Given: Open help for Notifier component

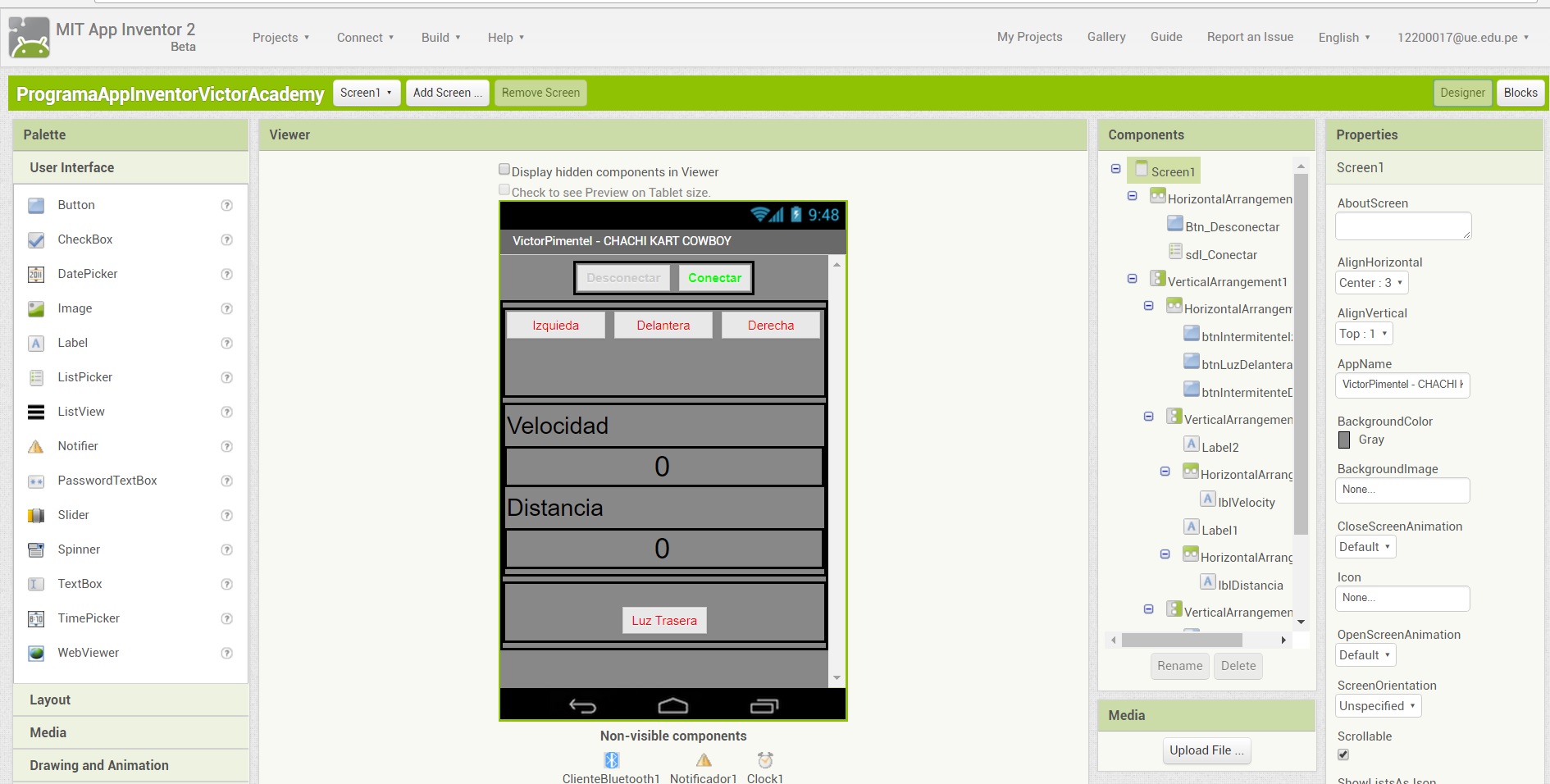Looking at the screenshot, I should point(227,446).
